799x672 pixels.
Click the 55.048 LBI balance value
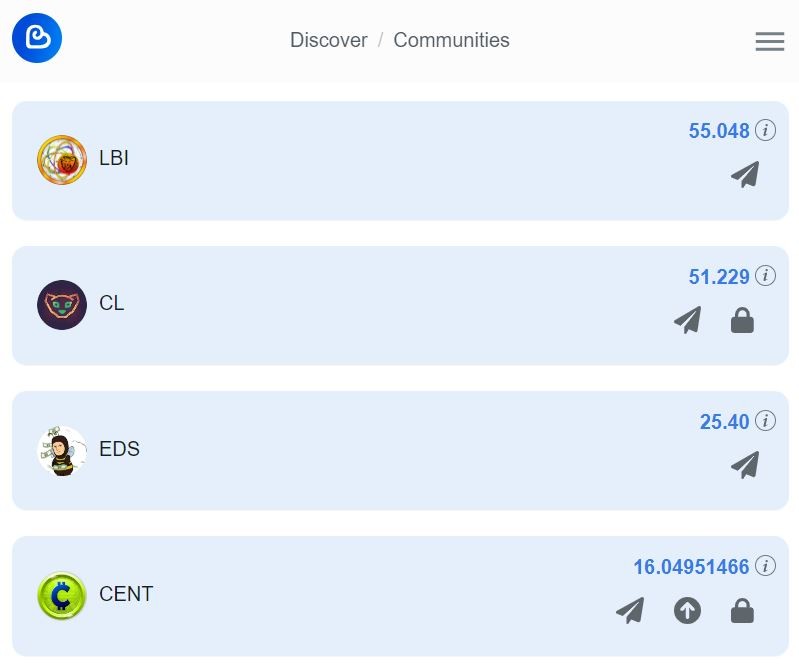(719, 131)
